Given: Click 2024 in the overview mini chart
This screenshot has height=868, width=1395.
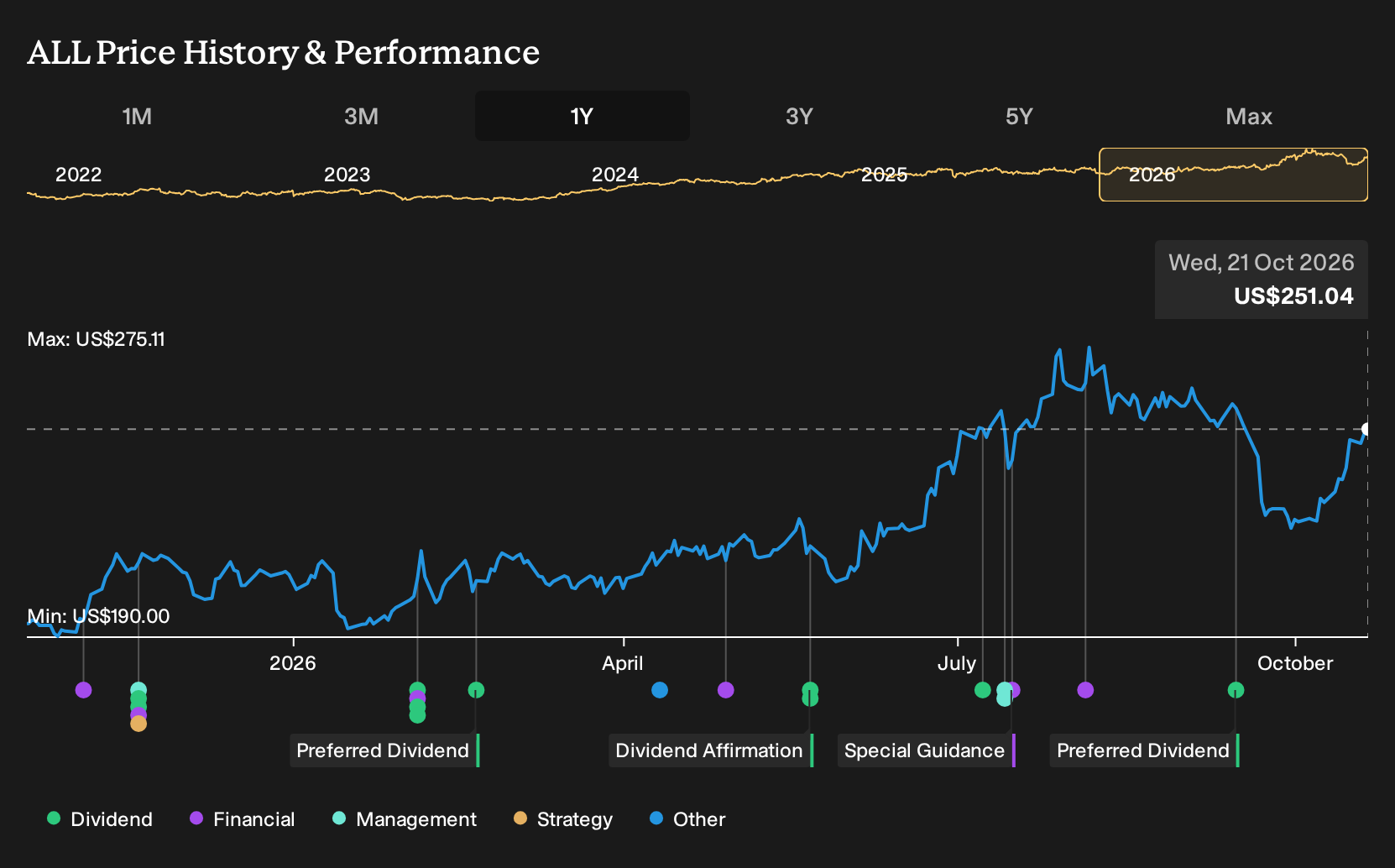Looking at the screenshot, I should (x=615, y=175).
